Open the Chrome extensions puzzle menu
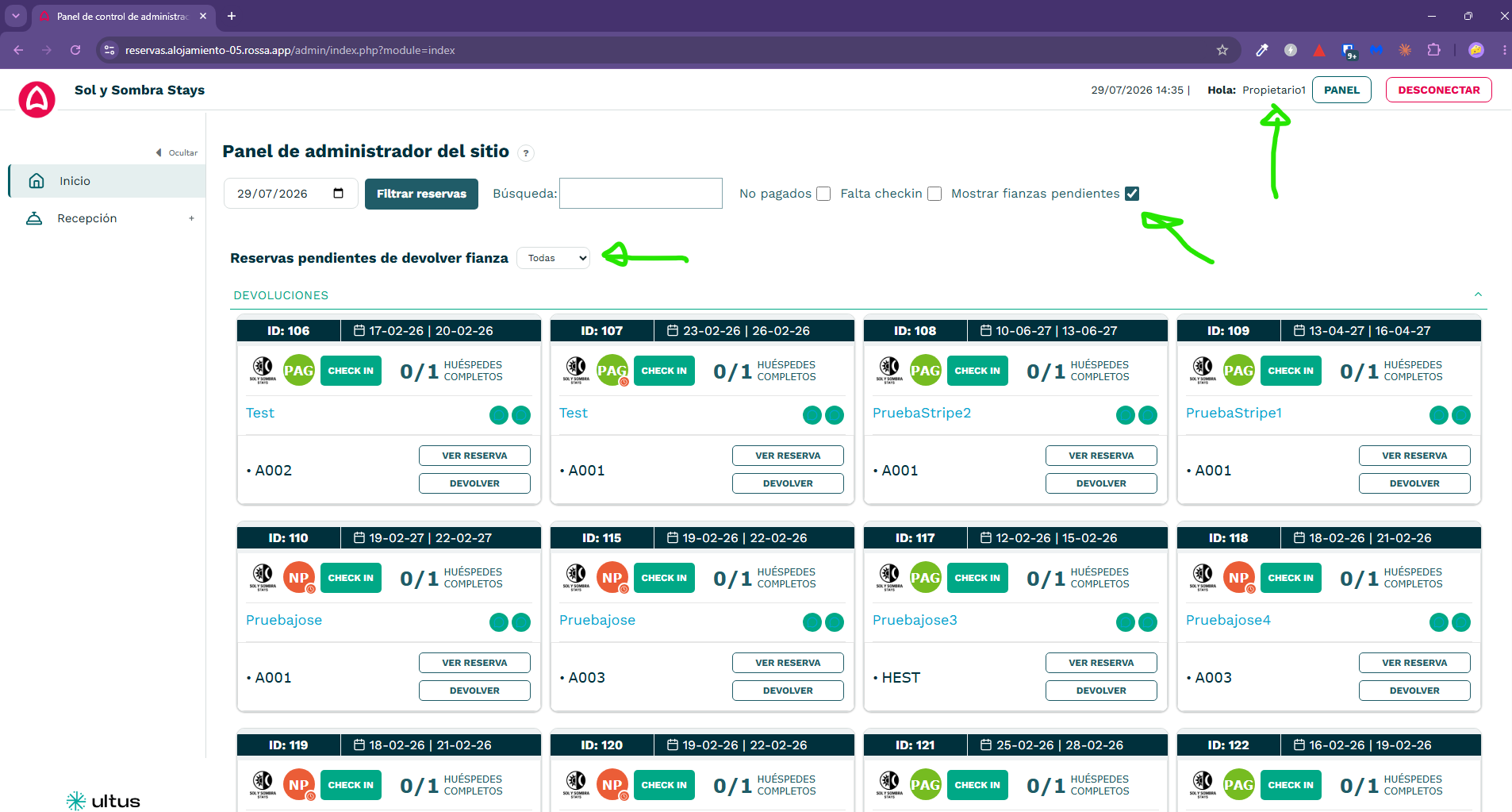Screen dimensions: 1512x812 (x=1433, y=50)
